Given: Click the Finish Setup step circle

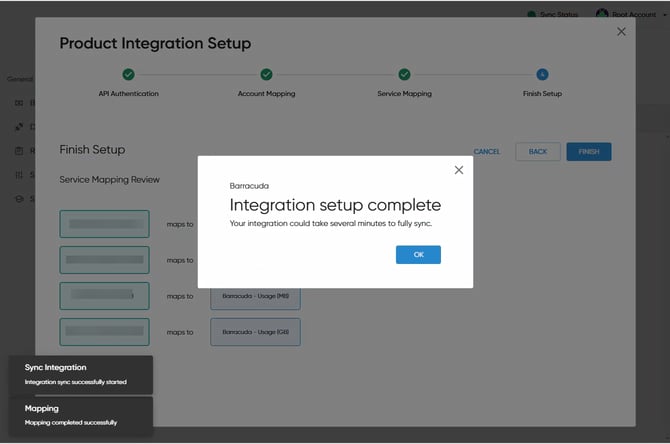Looking at the screenshot, I should coord(542,74).
